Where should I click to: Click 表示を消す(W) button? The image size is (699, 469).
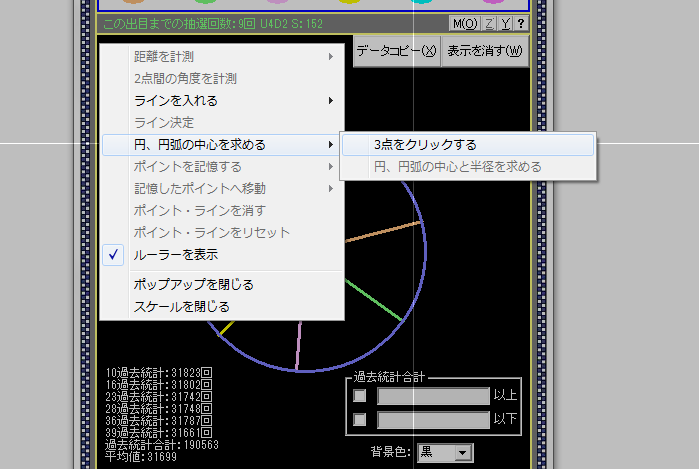(x=485, y=51)
